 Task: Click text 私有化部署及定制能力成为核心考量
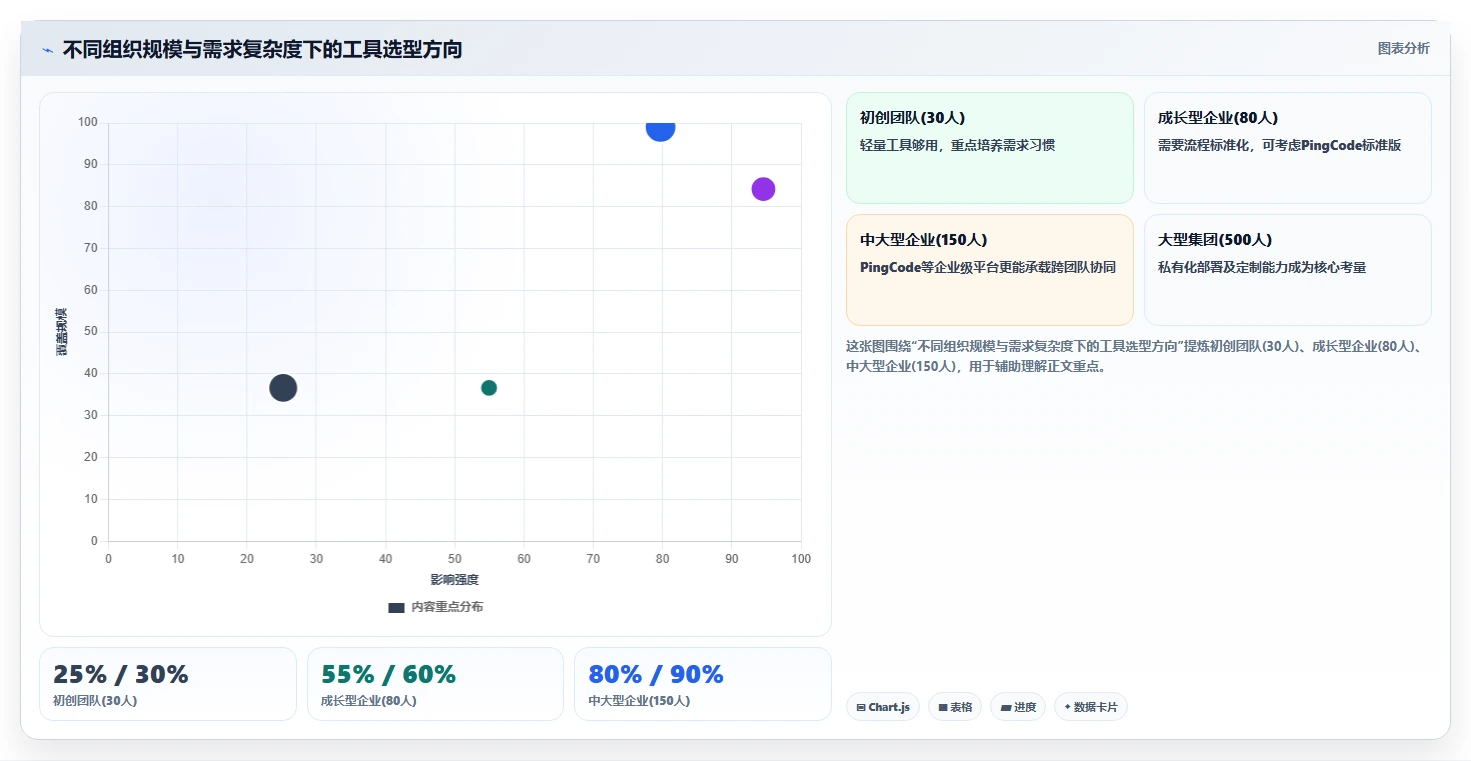tap(1262, 267)
